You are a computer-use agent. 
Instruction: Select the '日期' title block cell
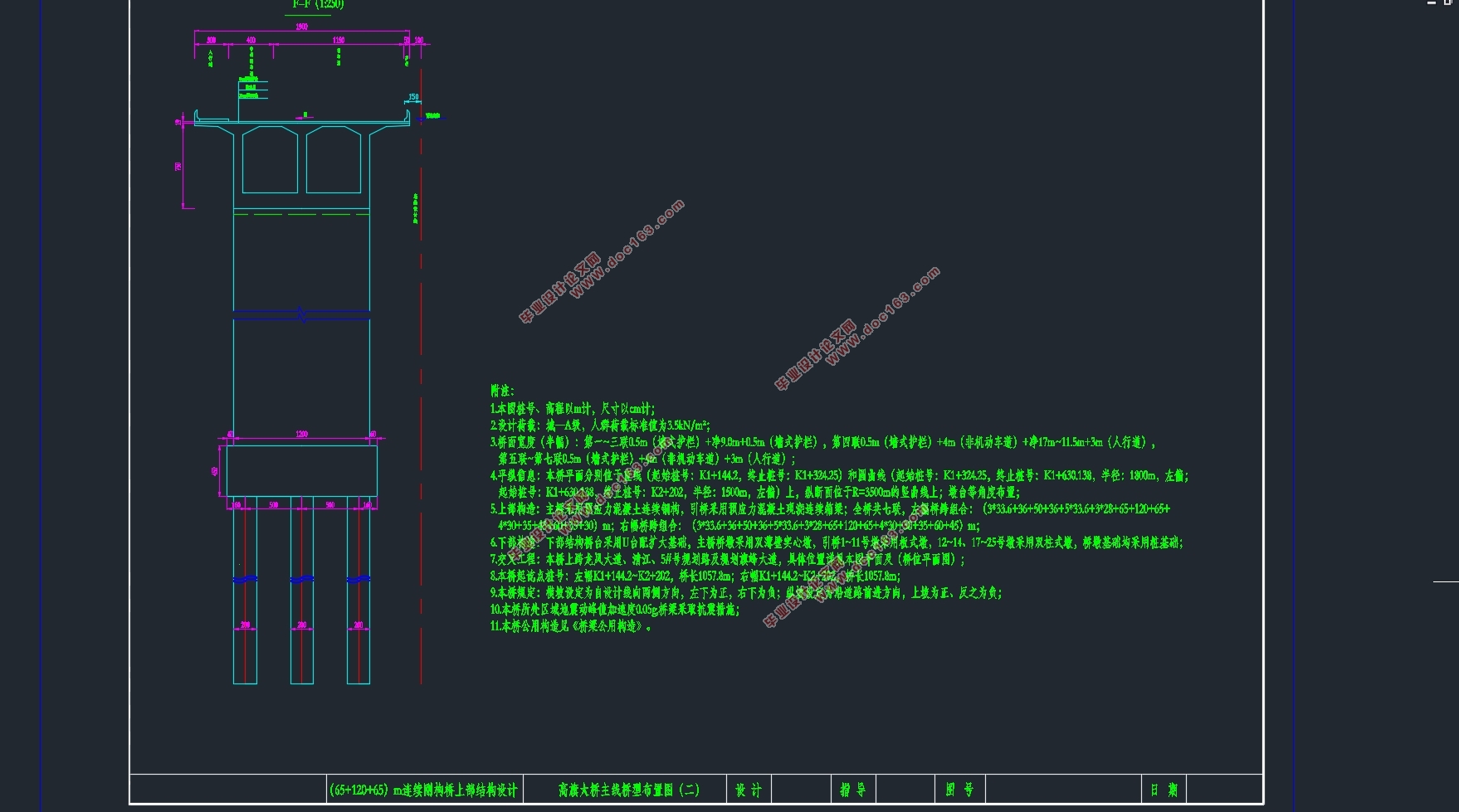click(x=1164, y=790)
